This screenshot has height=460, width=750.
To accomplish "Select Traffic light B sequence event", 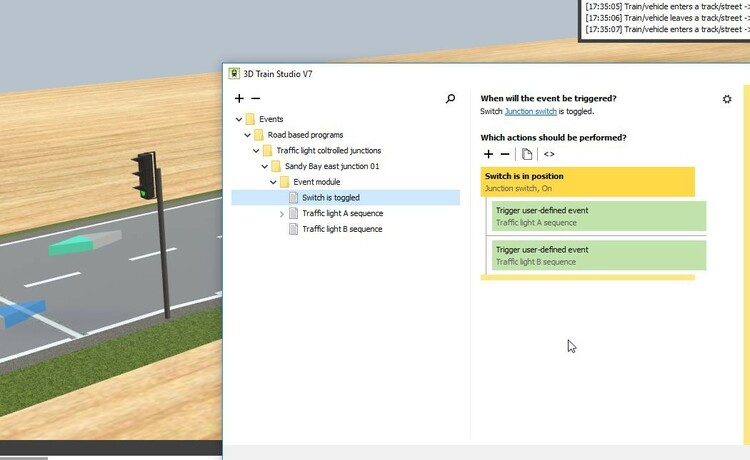I will click(x=342, y=229).
